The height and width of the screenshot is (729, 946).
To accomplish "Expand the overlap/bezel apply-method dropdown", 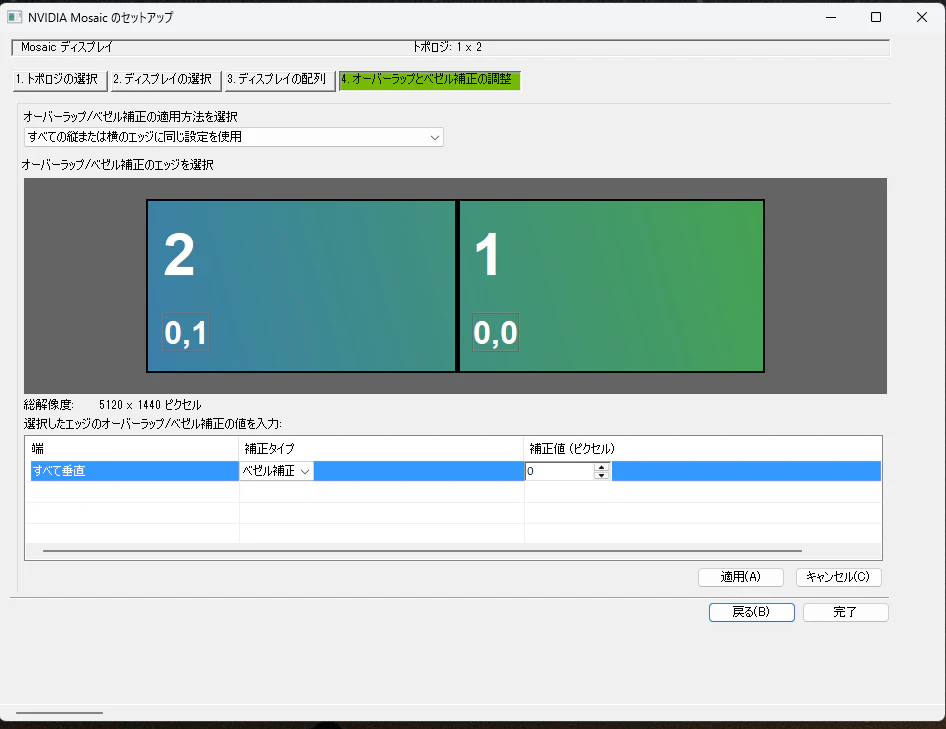I will (x=233, y=137).
